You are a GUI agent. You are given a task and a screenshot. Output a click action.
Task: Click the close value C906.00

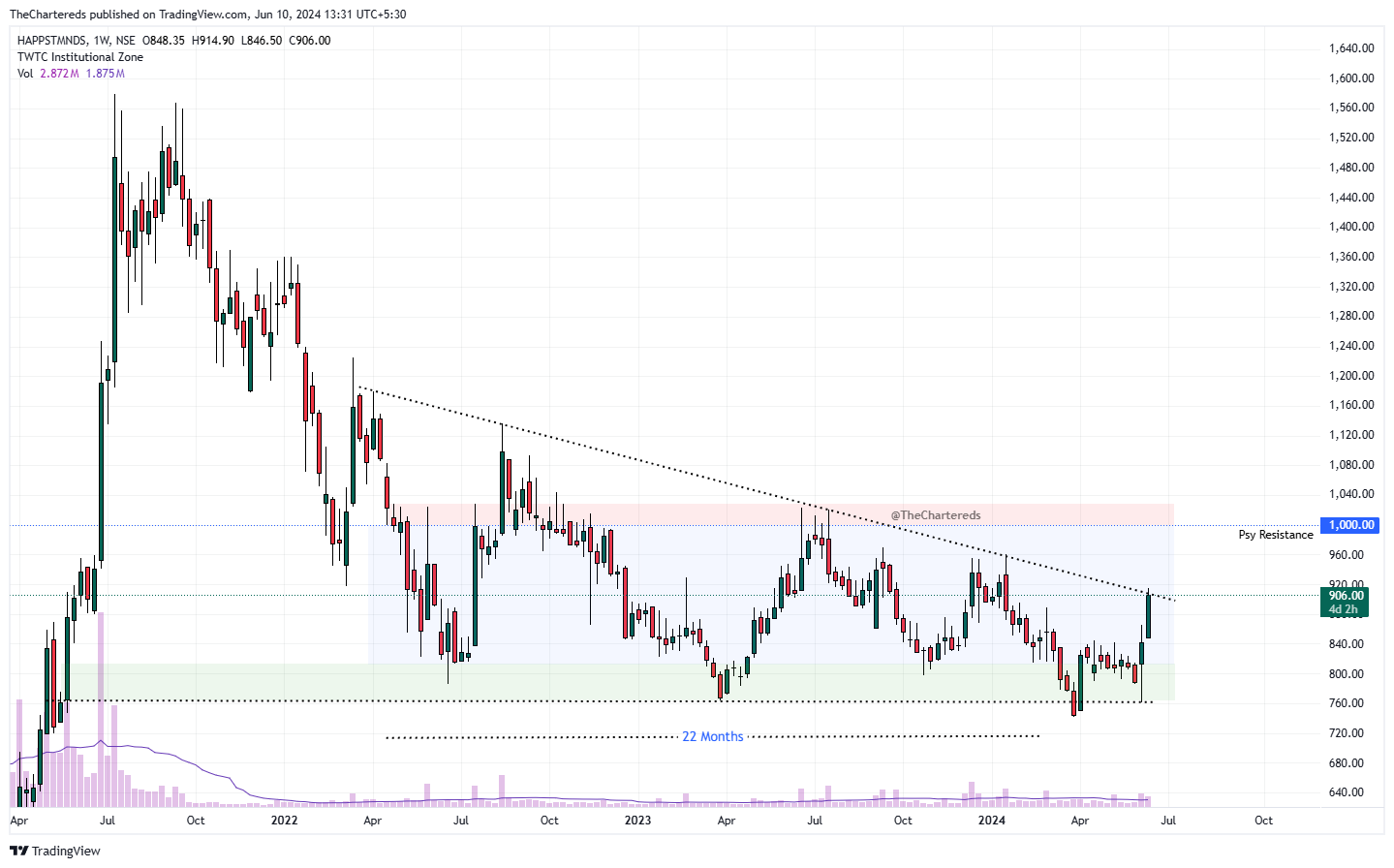310,41
